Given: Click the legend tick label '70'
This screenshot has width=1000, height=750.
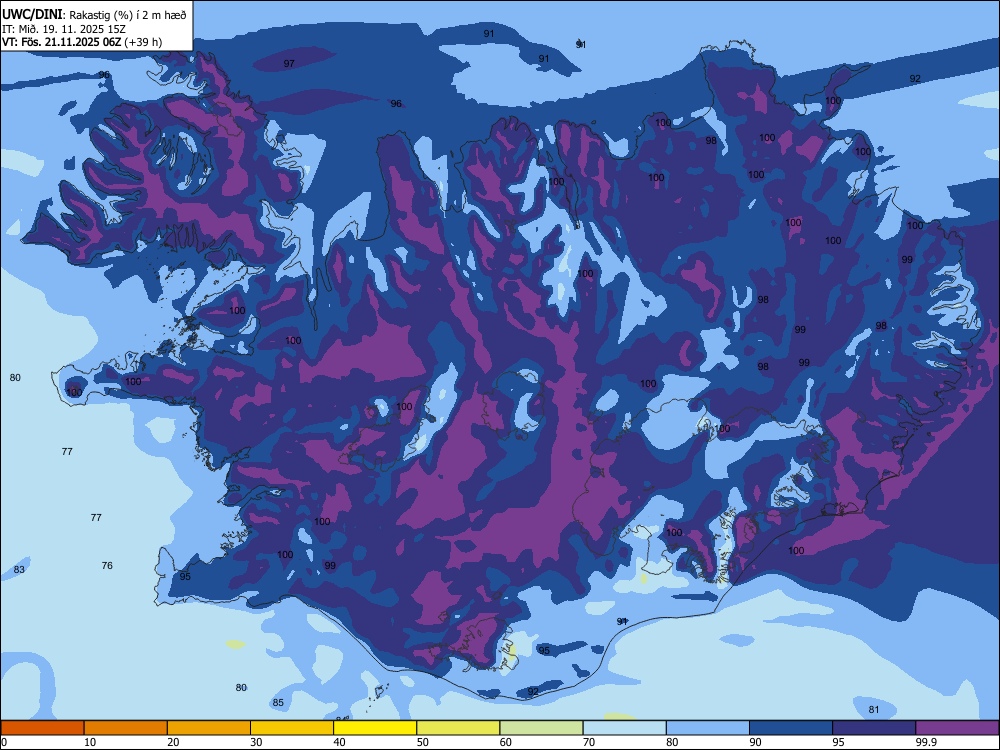Looking at the screenshot, I should [x=589, y=742].
